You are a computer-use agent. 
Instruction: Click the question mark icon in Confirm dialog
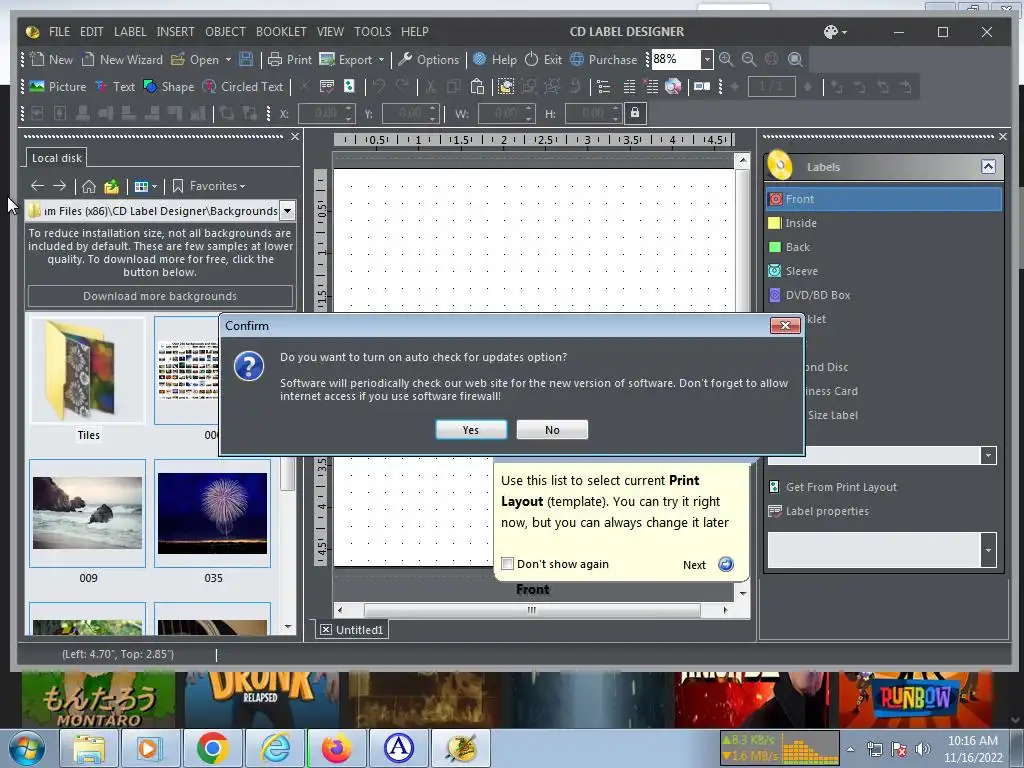point(249,366)
